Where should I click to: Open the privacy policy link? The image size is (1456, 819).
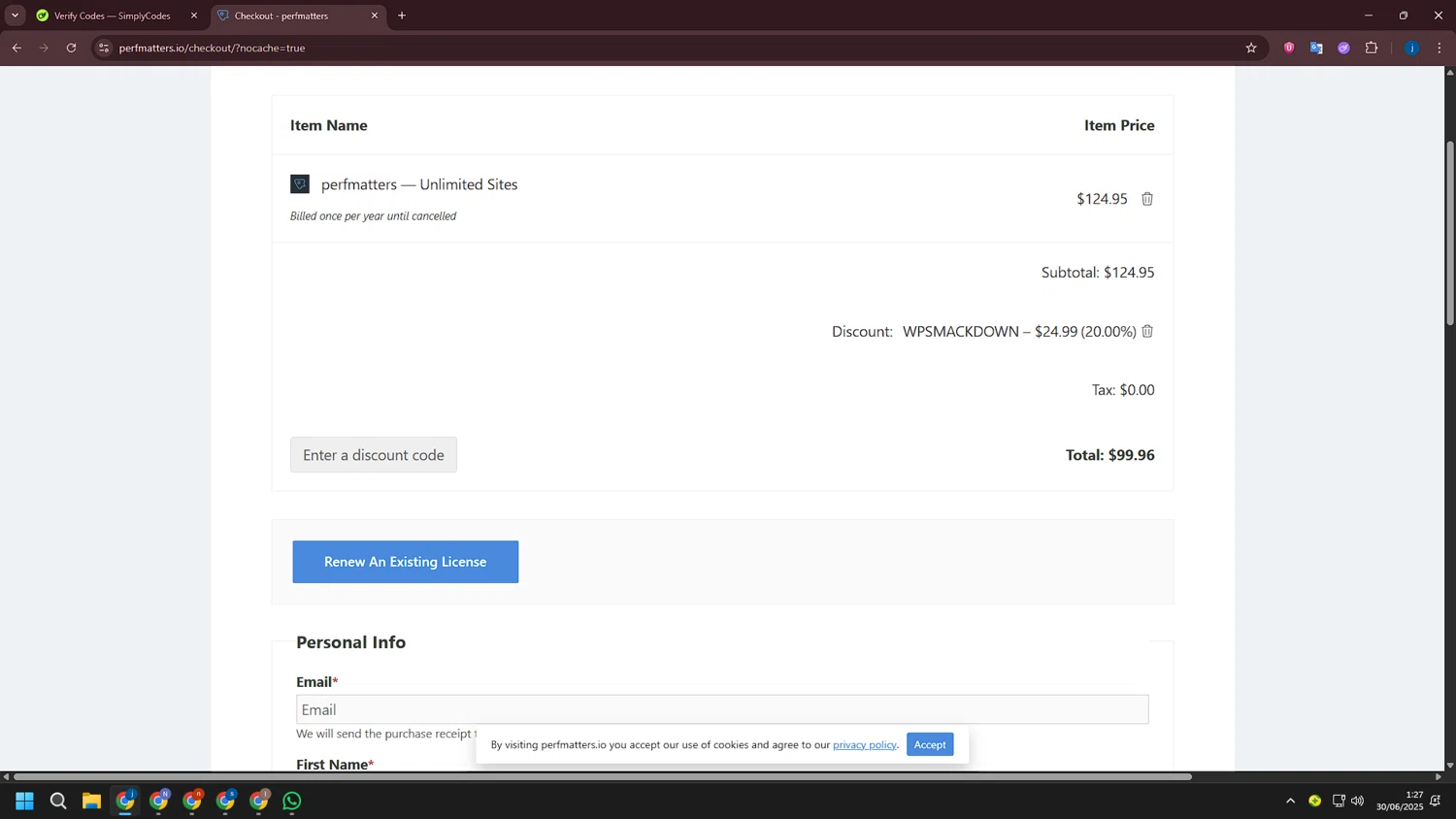pyautogui.click(x=864, y=744)
